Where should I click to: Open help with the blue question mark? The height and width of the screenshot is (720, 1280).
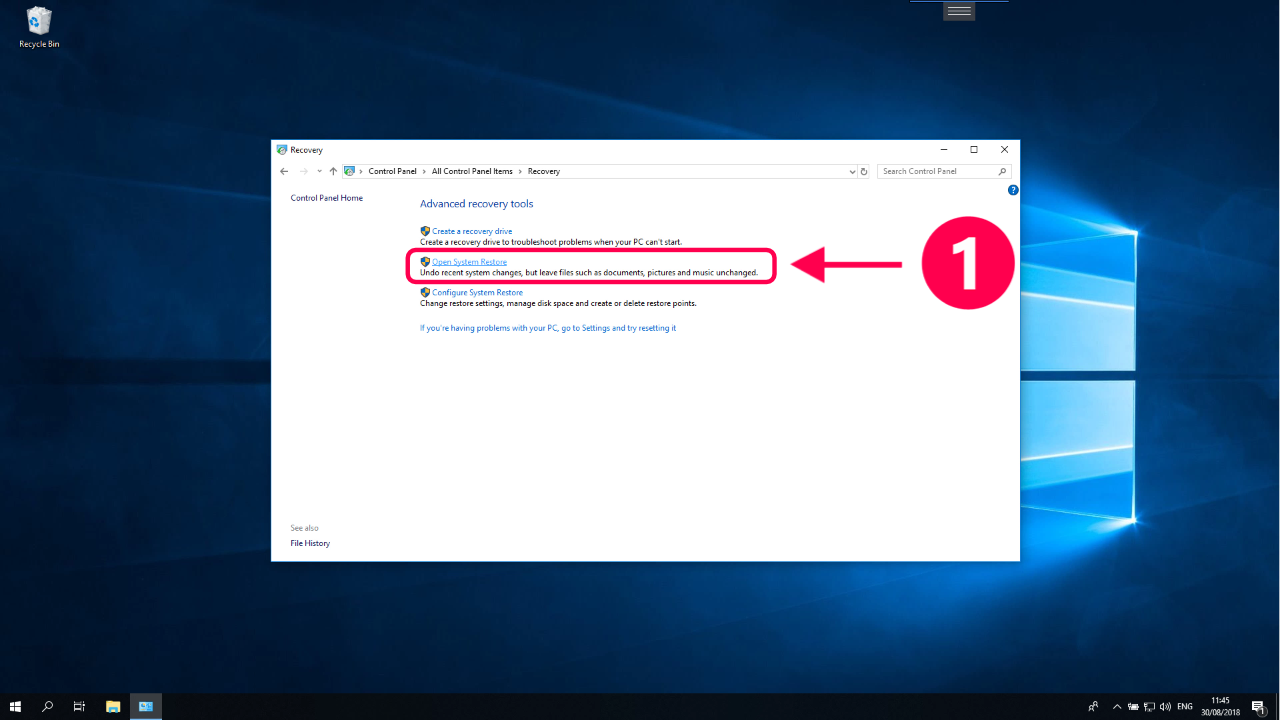pyautogui.click(x=1013, y=189)
